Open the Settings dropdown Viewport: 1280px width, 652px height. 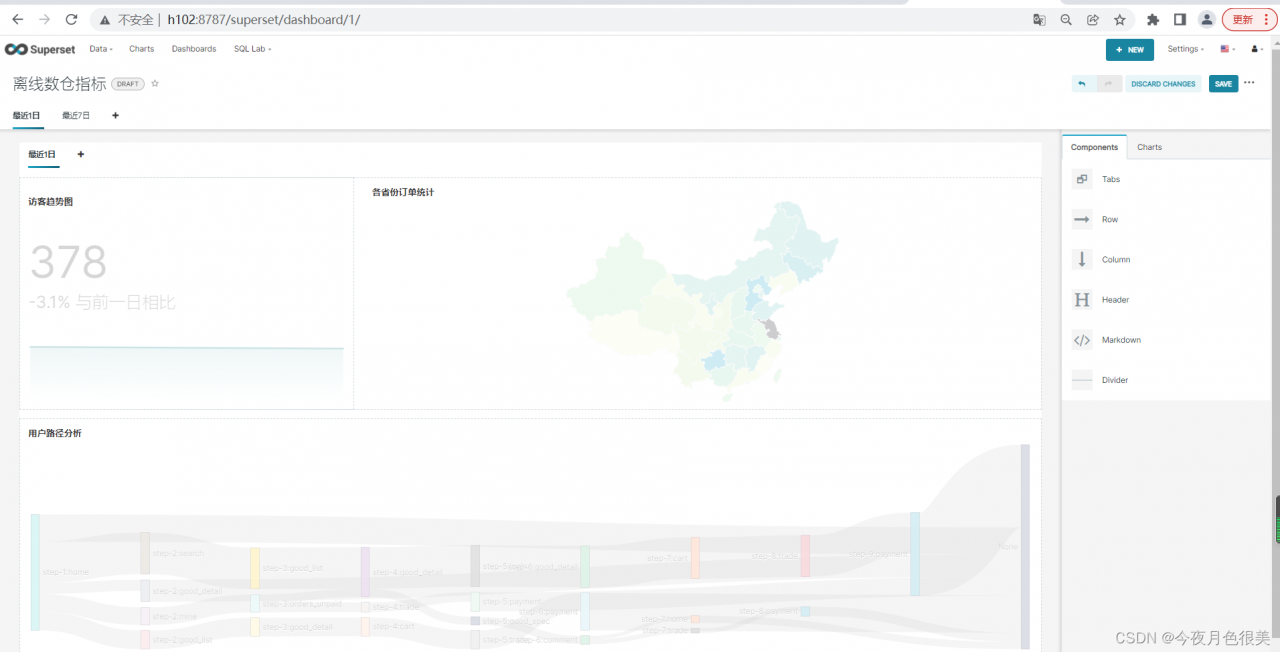(x=1185, y=49)
